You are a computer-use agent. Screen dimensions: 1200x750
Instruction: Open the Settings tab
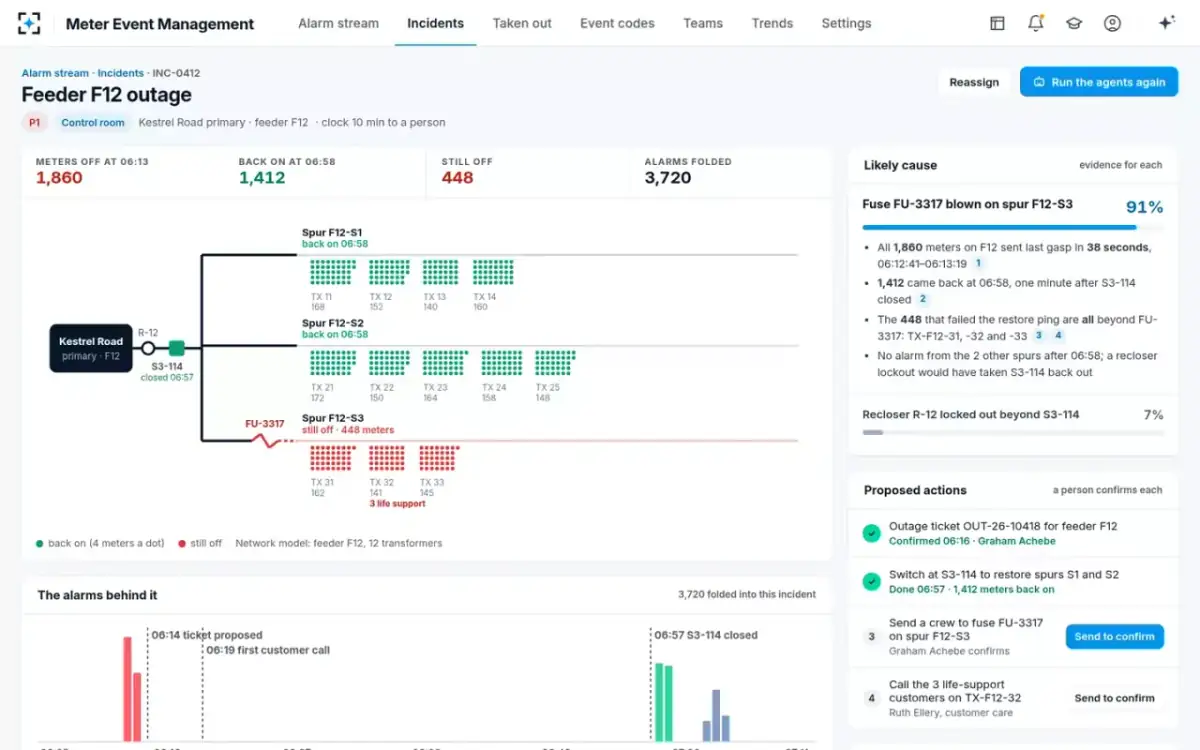coord(846,23)
